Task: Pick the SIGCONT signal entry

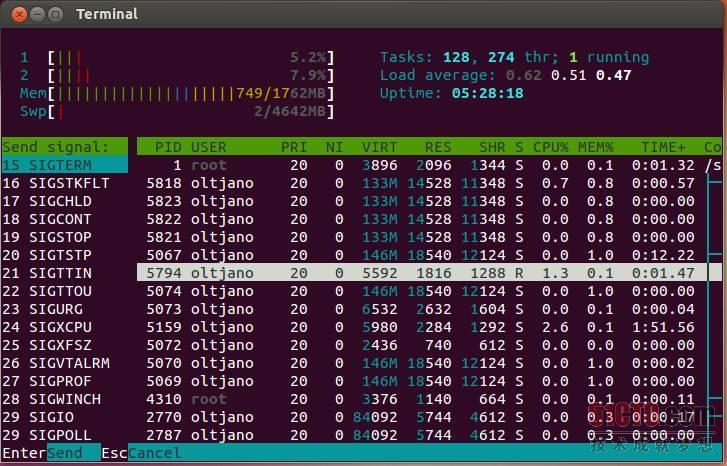Action: [64, 219]
